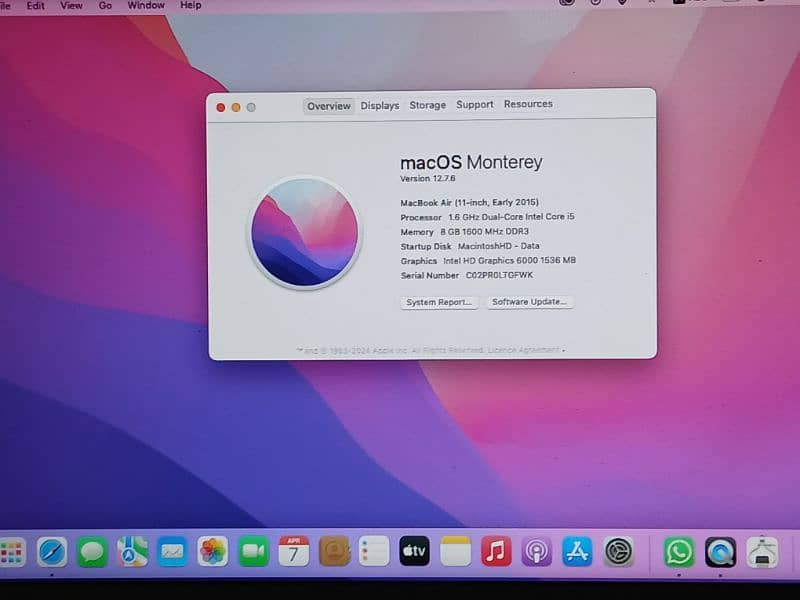Launch Maps from the Dock
This screenshot has width=800, height=600.
(x=133, y=552)
